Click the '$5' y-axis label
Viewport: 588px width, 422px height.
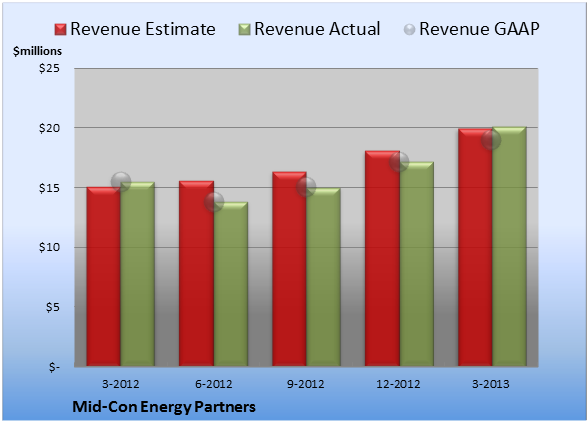(x=52, y=307)
